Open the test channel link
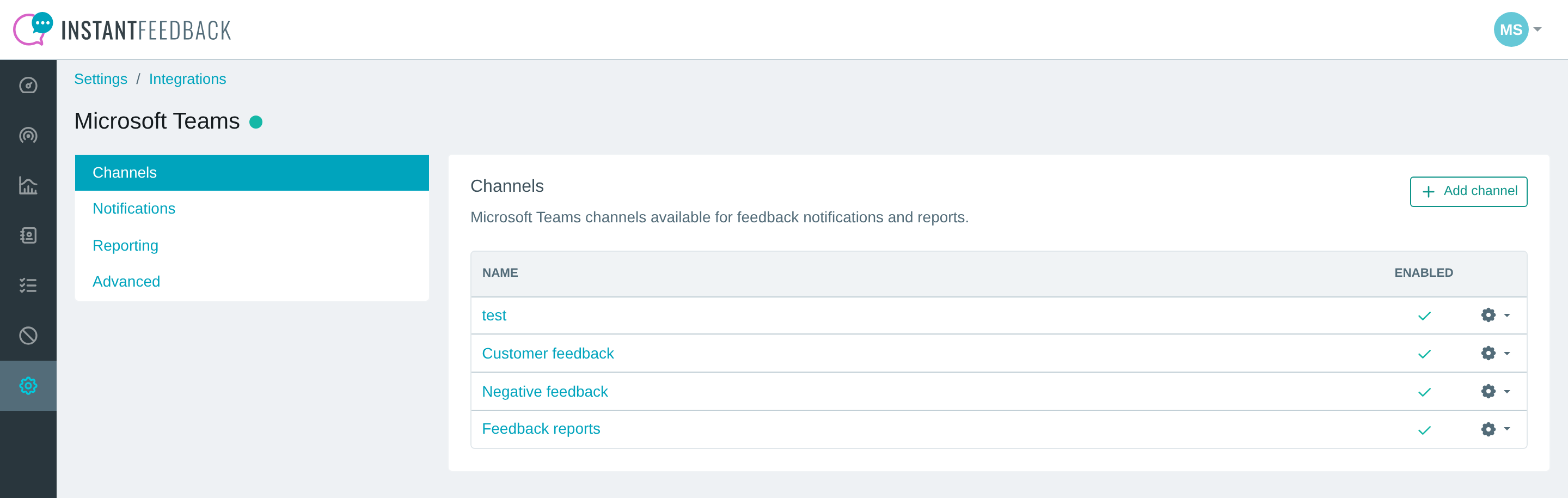 click(494, 315)
